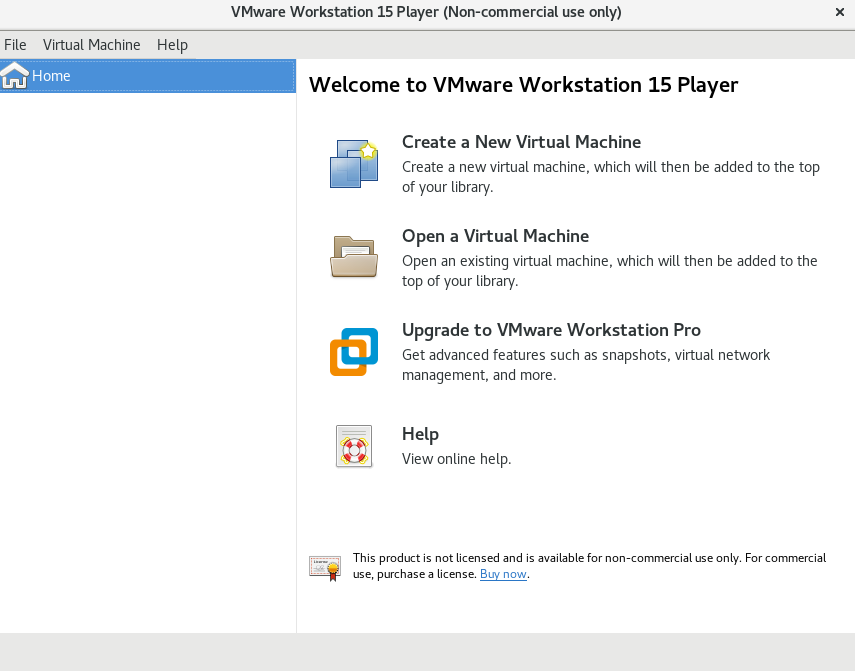
Task: Click 'Get advanced features such as snapshots' description
Action: [586, 365]
